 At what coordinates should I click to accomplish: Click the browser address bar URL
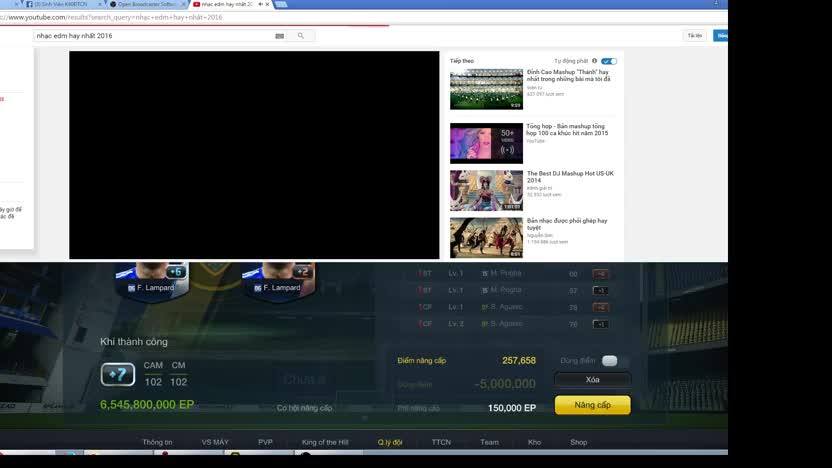[111, 18]
